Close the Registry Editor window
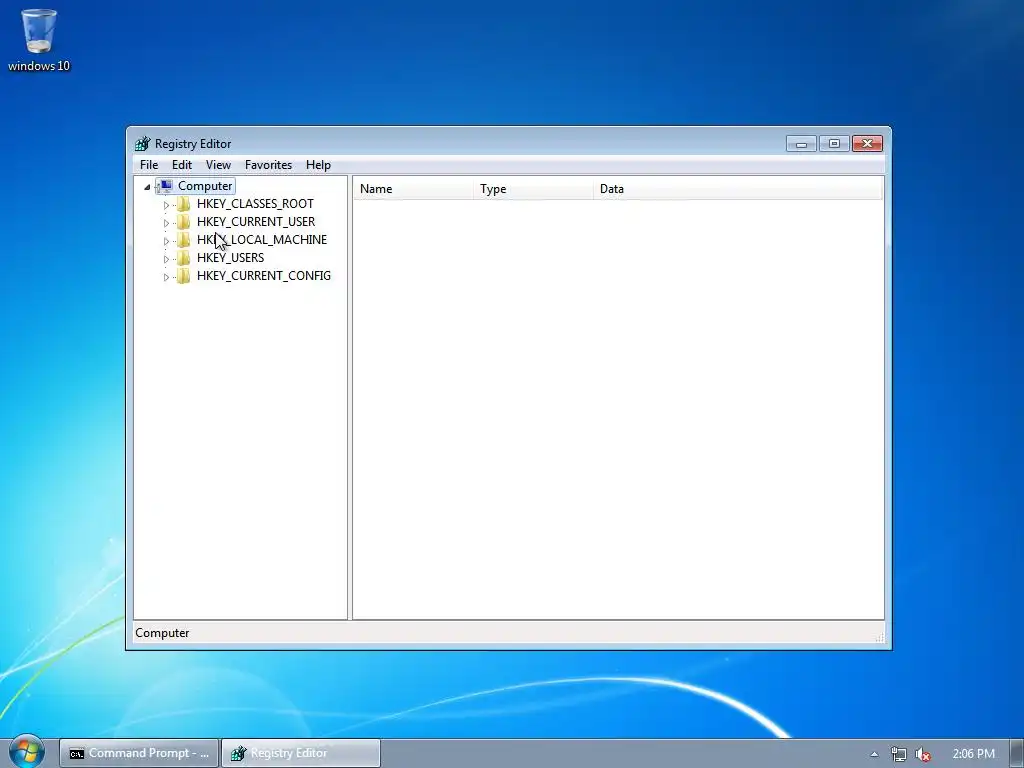Screen dimensions: 1024x768 [x=867, y=144]
